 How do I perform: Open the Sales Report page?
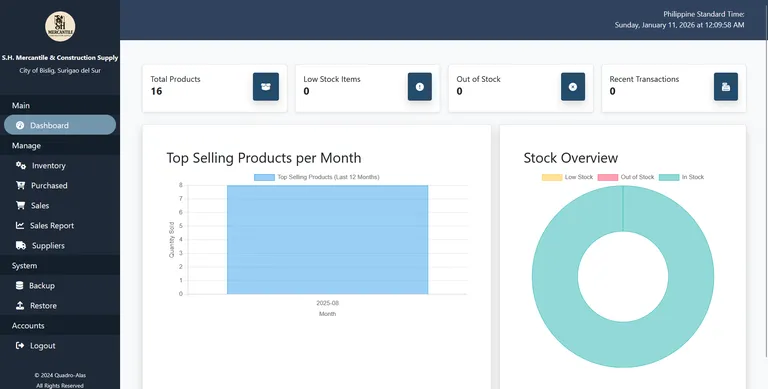pos(60,226)
